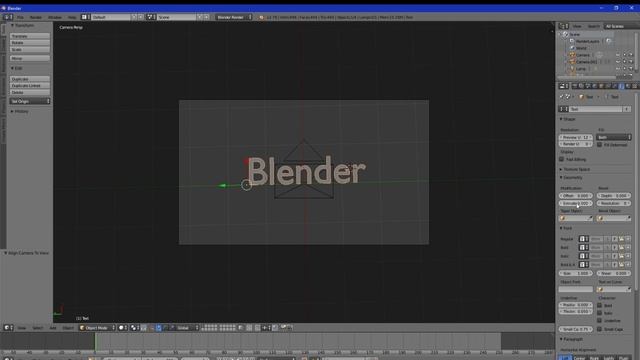Collapse the Geometry panel
Viewport: 640px width, 360px height.
571,178
